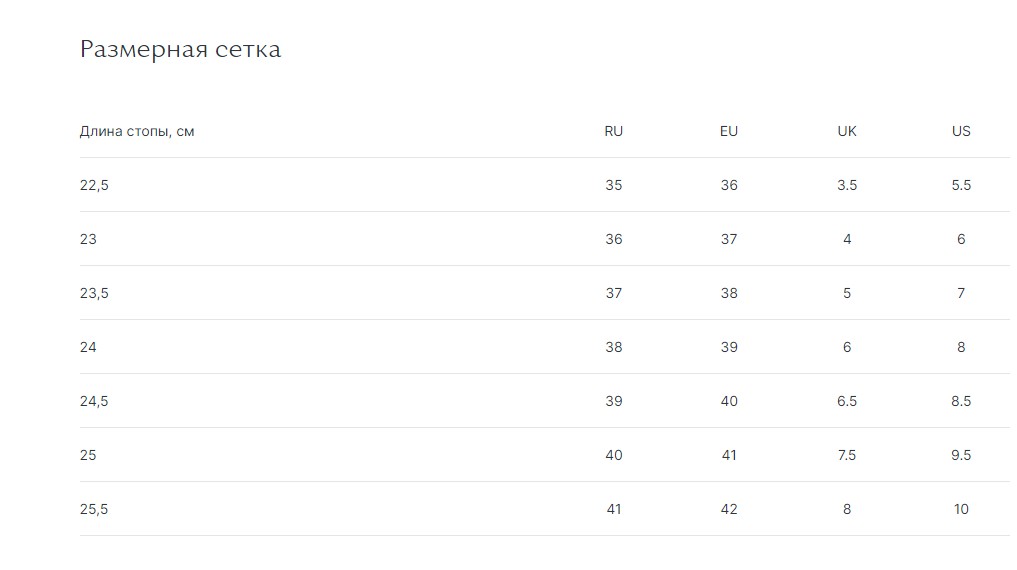Click the foot length 23,5 cell

click(94, 293)
